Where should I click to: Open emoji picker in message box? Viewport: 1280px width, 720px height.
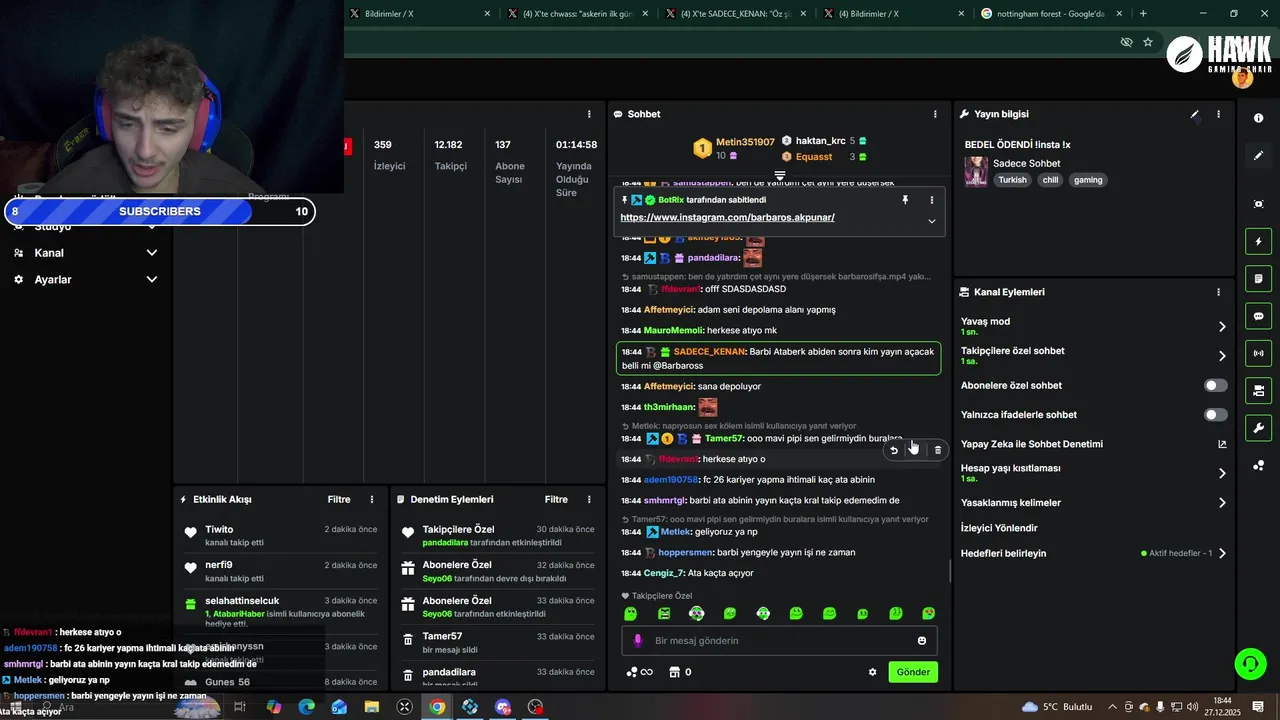(x=922, y=640)
